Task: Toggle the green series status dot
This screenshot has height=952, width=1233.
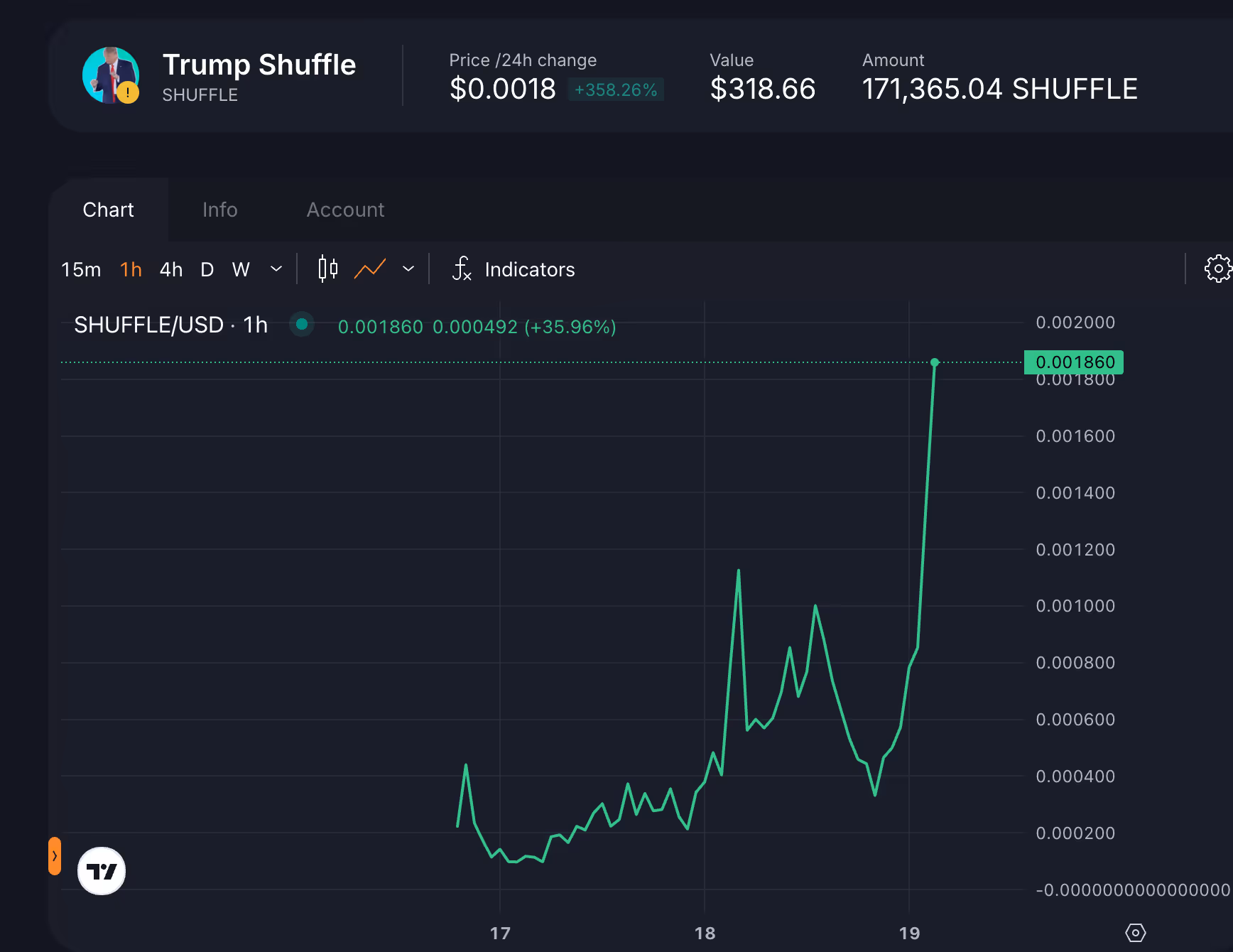Action: click(x=302, y=325)
